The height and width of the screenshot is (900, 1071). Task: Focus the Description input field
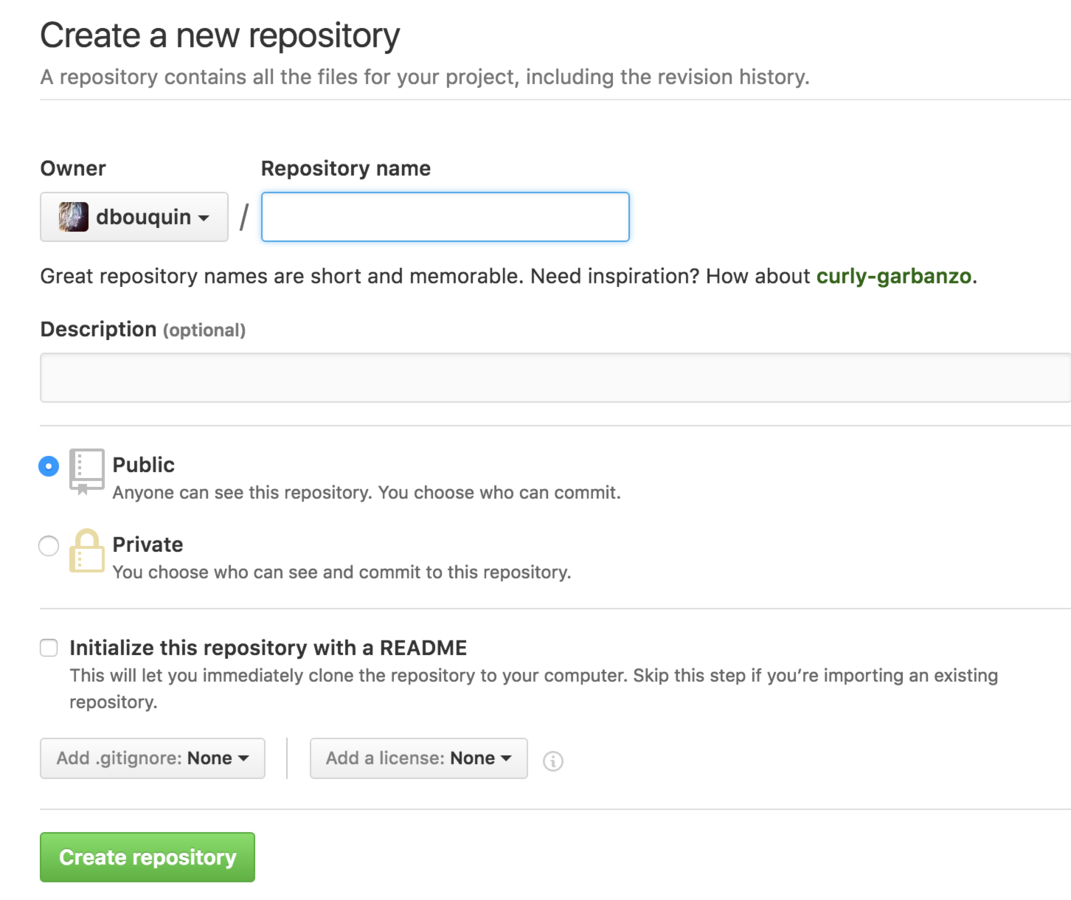click(555, 378)
